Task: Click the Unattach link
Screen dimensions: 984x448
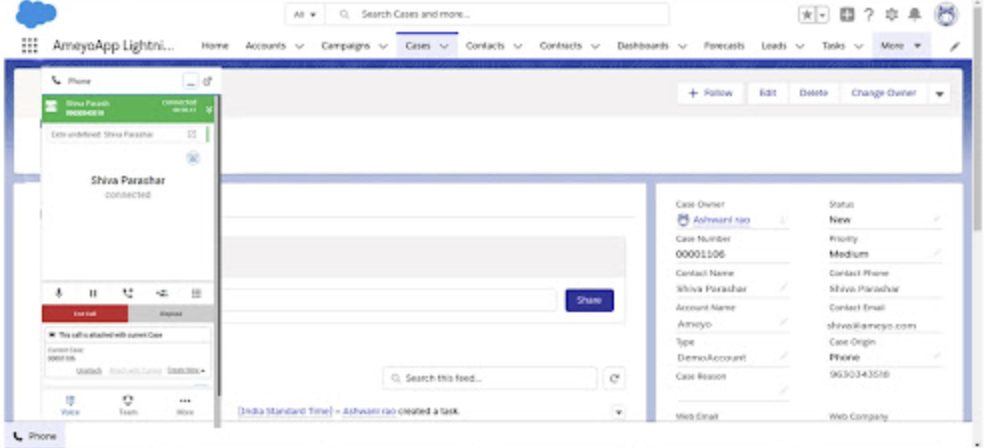Action: click(88, 370)
